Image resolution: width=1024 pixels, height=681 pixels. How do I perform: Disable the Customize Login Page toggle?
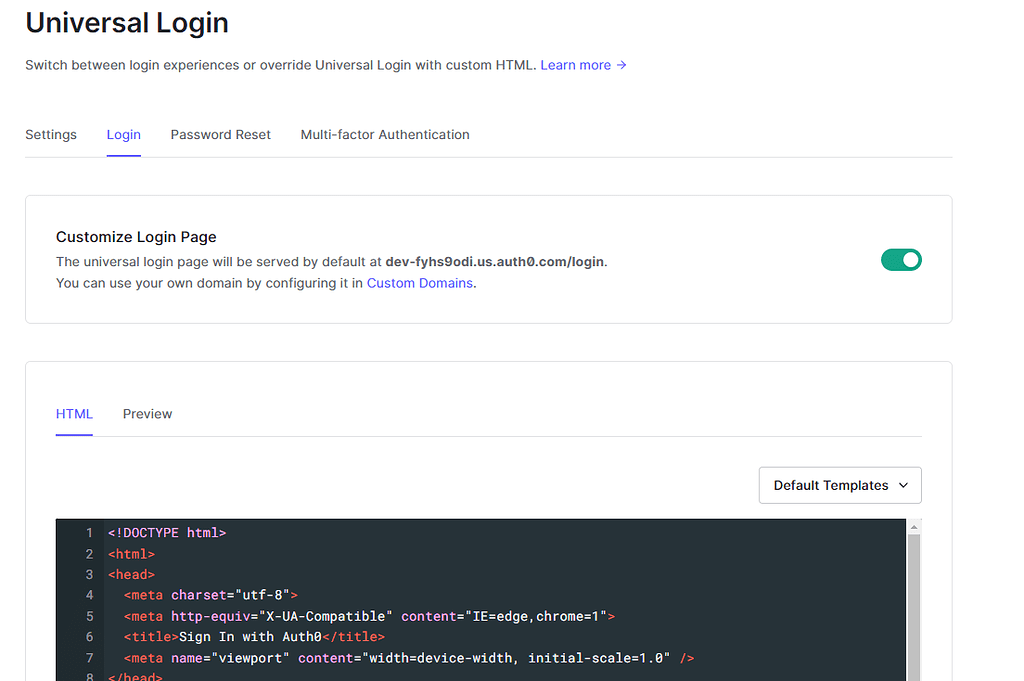click(901, 259)
